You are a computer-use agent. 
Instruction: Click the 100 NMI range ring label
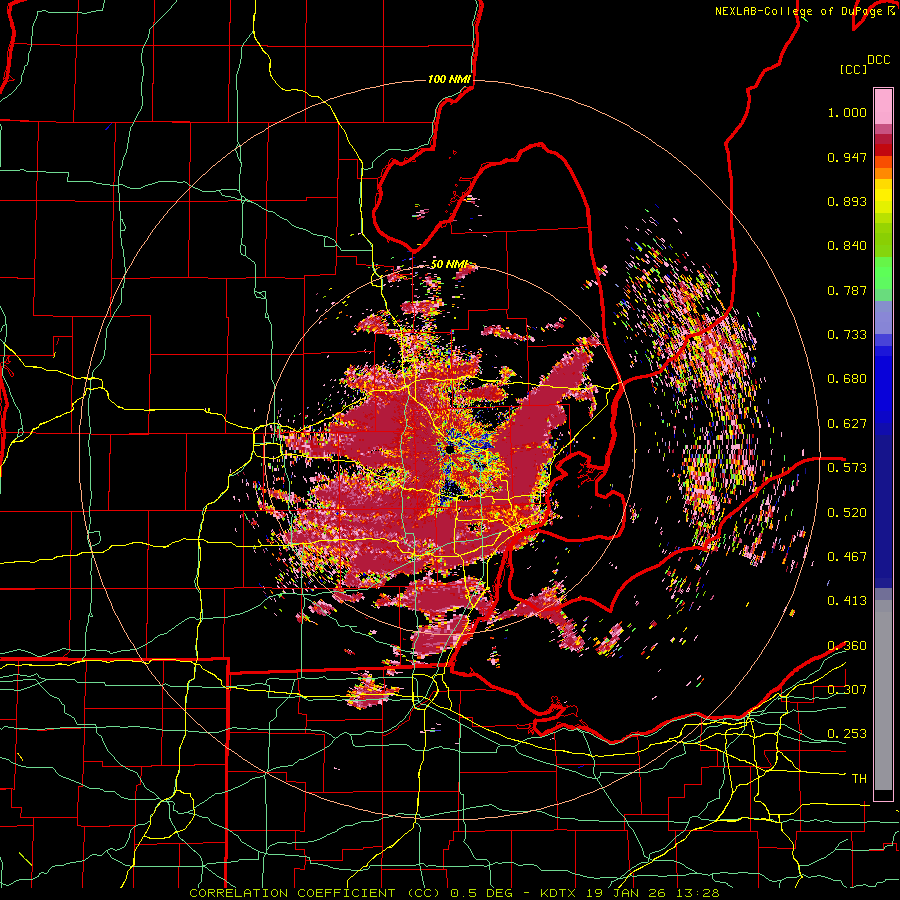[449, 79]
